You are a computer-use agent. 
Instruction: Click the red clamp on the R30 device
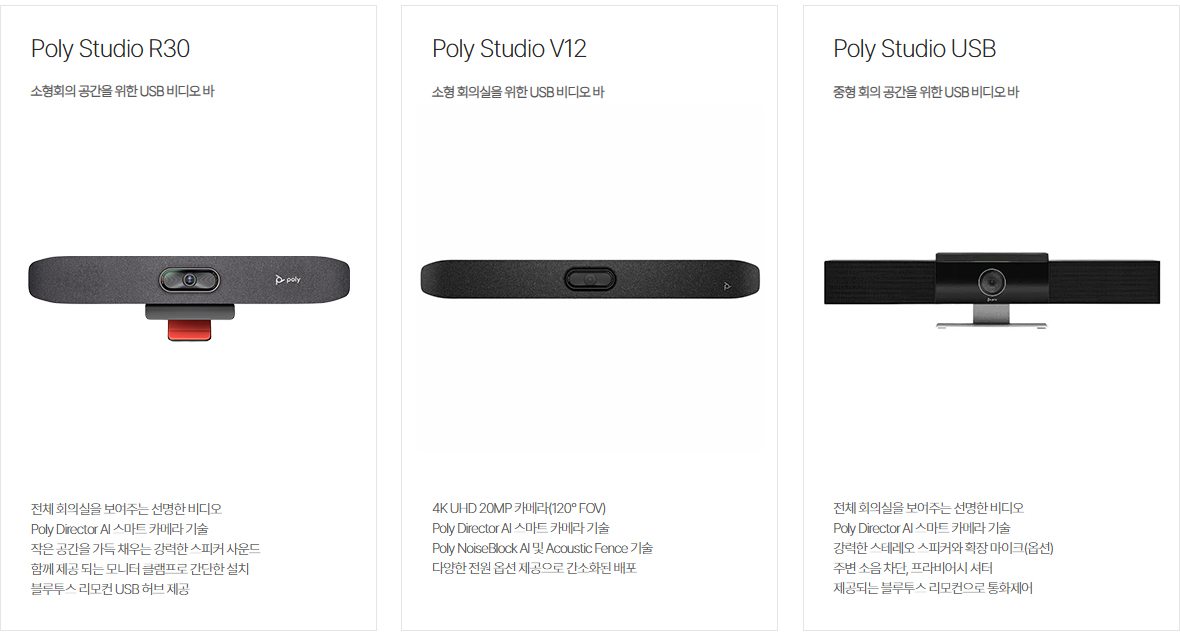[x=190, y=330]
